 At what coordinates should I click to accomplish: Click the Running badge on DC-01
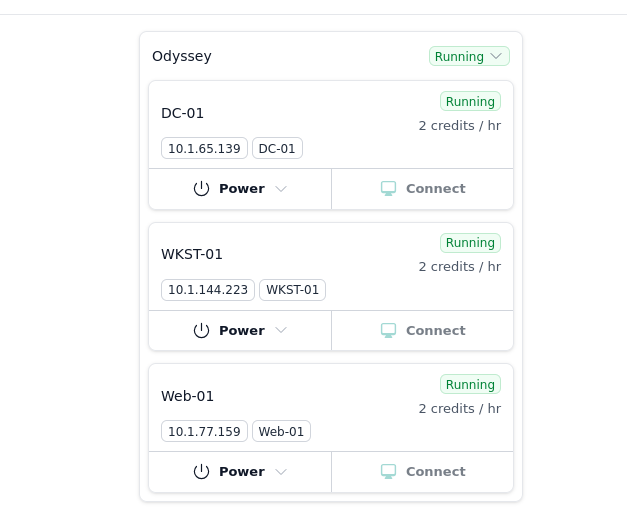pos(470,102)
